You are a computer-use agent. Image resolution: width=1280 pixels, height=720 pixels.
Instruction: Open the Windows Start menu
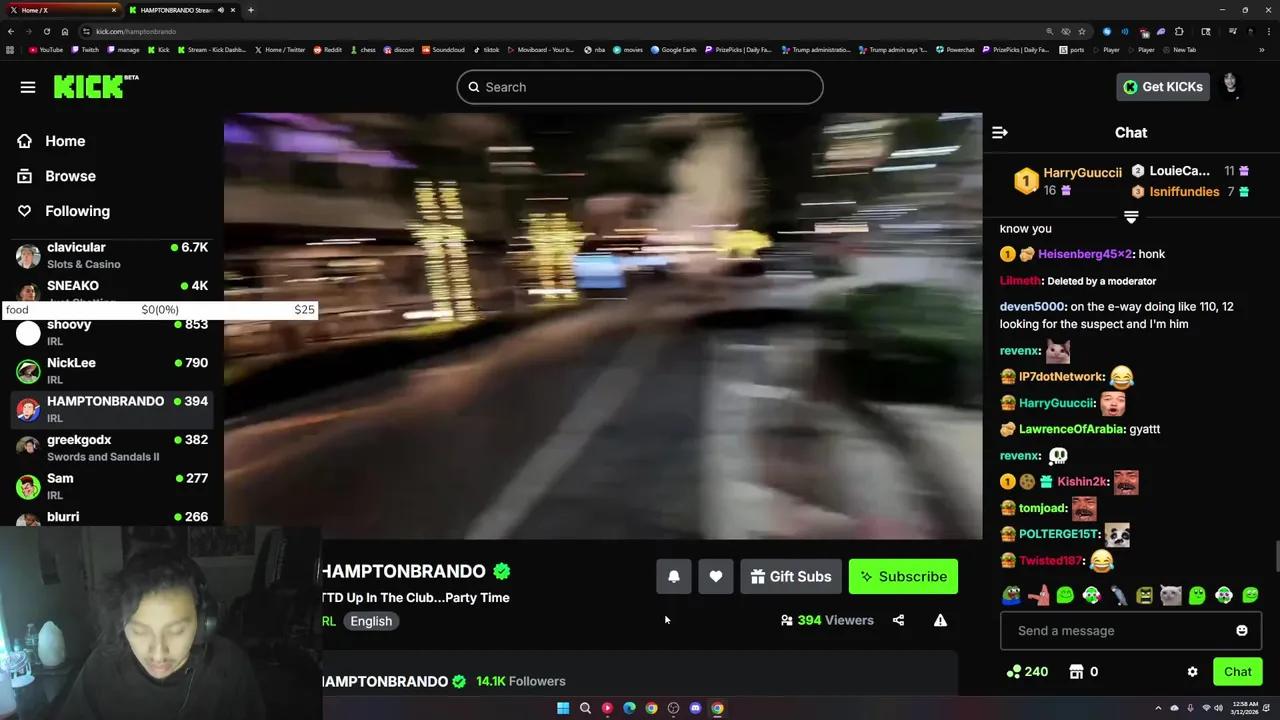(x=563, y=708)
